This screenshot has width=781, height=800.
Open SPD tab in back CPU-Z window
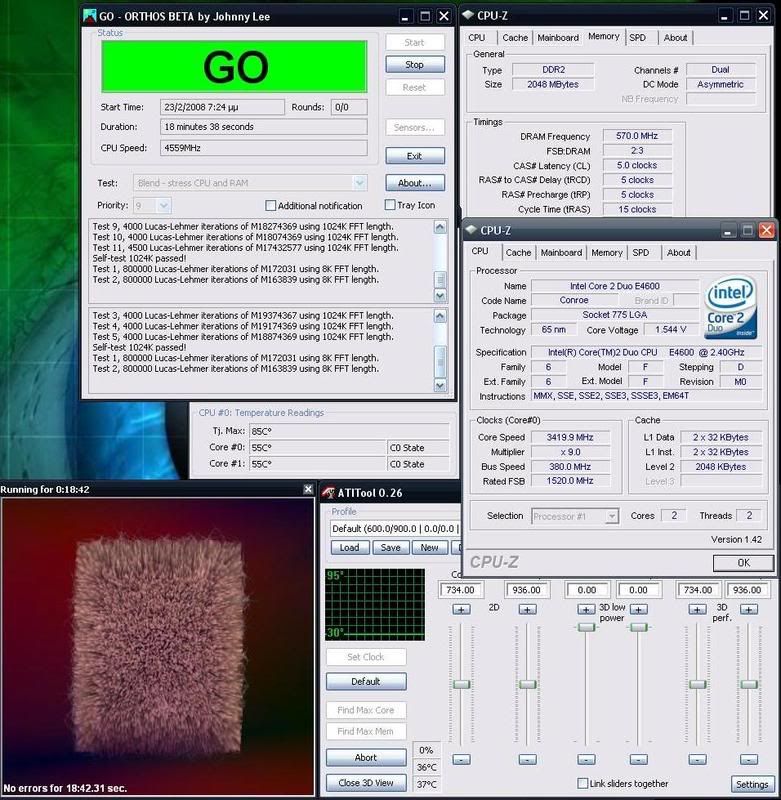pos(637,37)
